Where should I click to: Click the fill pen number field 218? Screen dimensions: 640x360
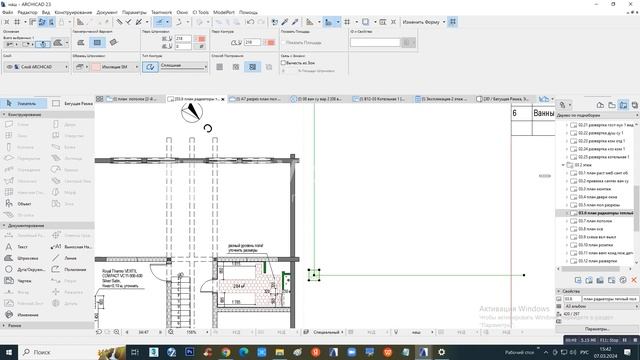[183, 39]
